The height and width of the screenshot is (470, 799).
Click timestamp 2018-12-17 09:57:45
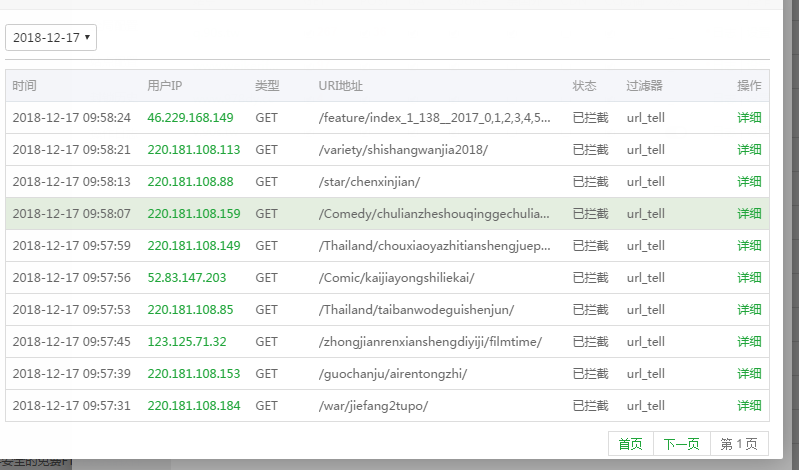point(72,342)
